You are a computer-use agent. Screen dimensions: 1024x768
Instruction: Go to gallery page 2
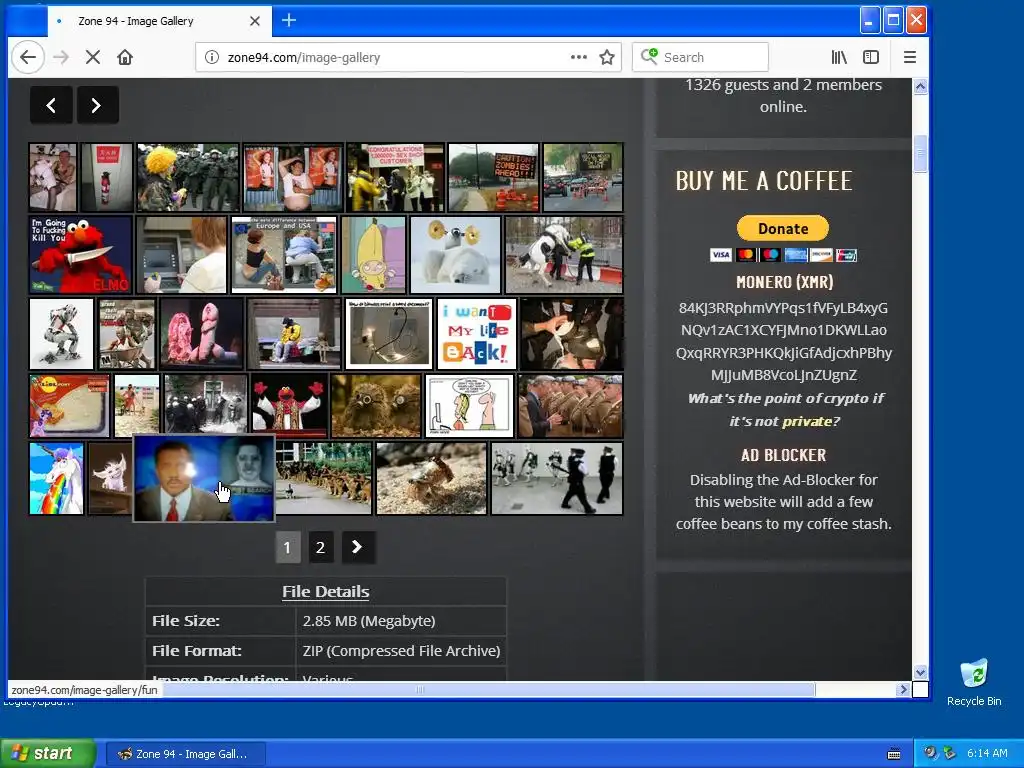click(x=320, y=547)
